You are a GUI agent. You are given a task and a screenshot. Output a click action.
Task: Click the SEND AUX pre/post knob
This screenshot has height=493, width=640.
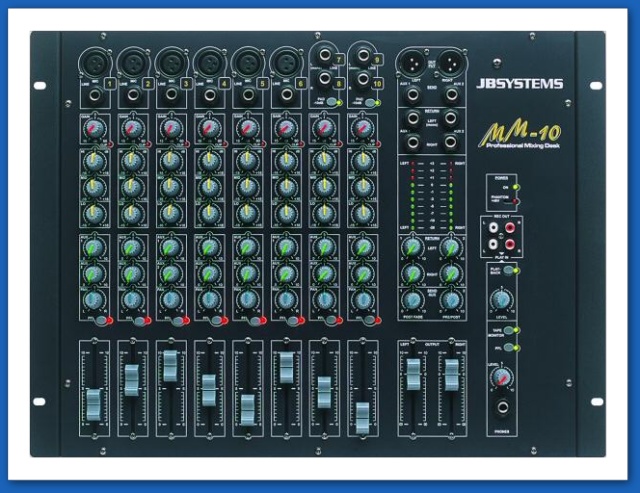click(451, 300)
